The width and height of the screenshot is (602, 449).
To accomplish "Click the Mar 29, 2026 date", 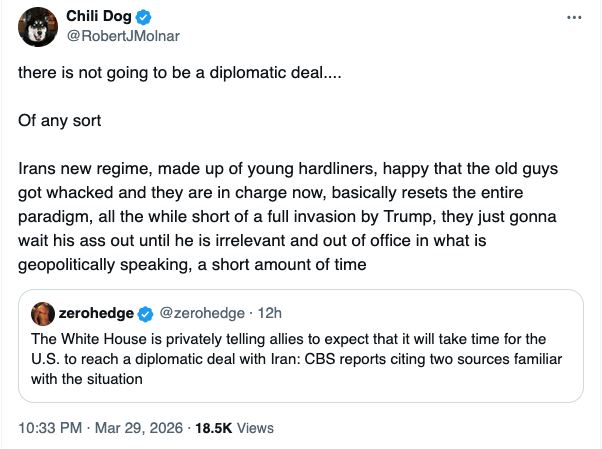I will click(x=140, y=428).
